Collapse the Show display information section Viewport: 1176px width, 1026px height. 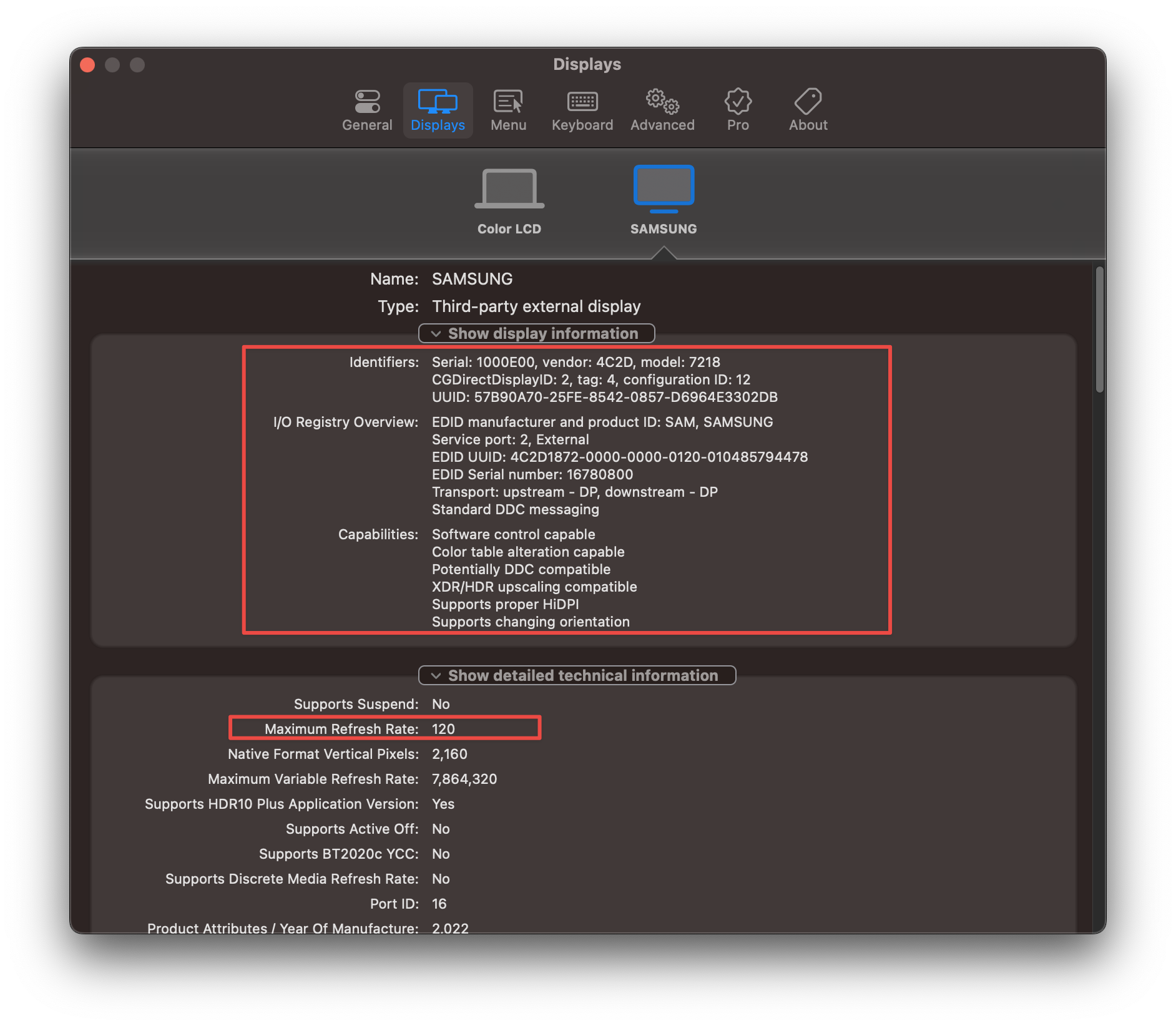tap(536, 333)
